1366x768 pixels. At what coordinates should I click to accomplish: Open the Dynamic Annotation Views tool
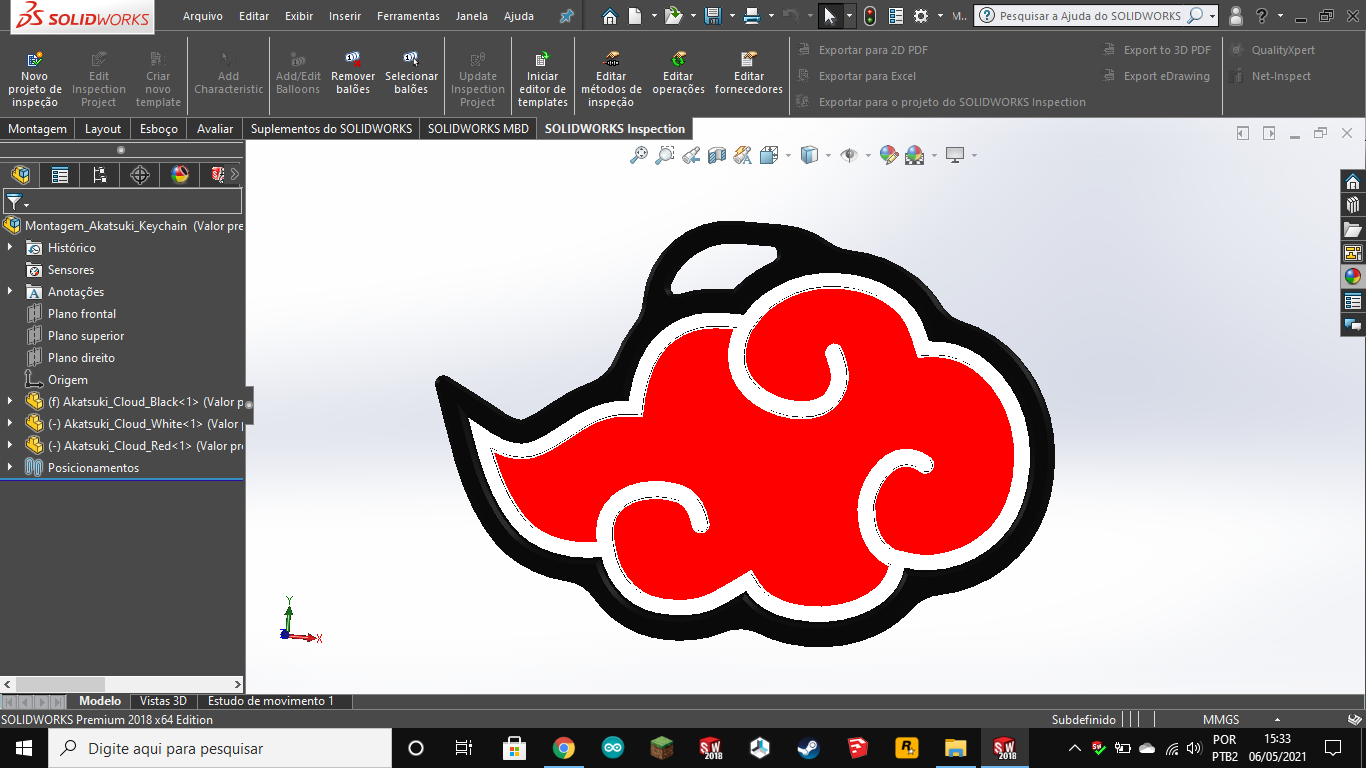[742, 155]
